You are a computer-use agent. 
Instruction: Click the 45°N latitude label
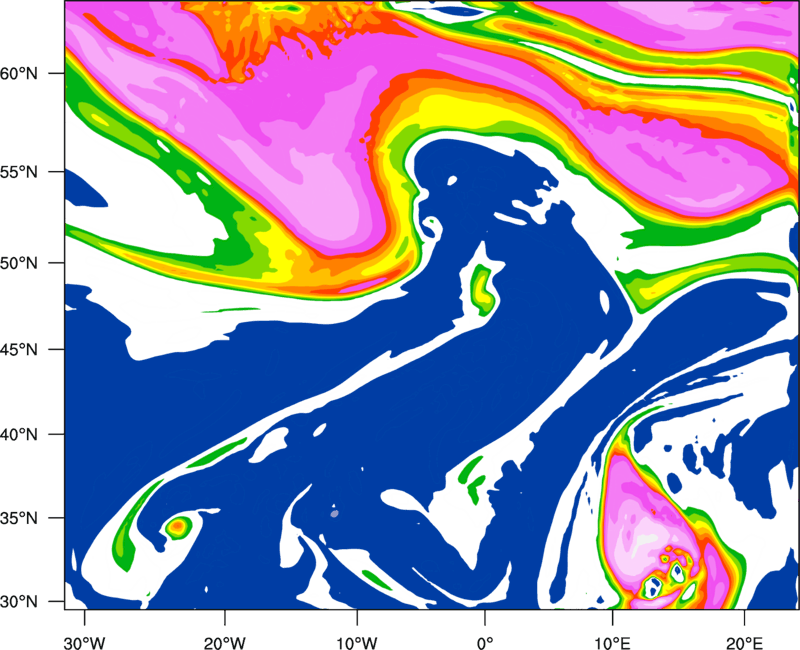coord(19,350)
